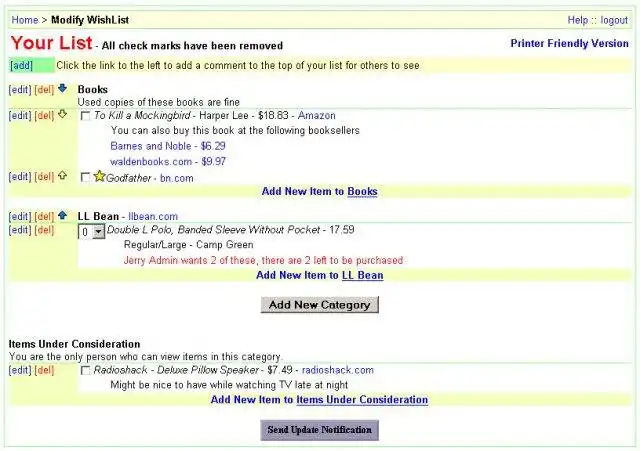Image resolution: width=640 pixels, height=451 pixels.
Task: Open the Help link
Action: pyautogui.click(x=578, y=20)
